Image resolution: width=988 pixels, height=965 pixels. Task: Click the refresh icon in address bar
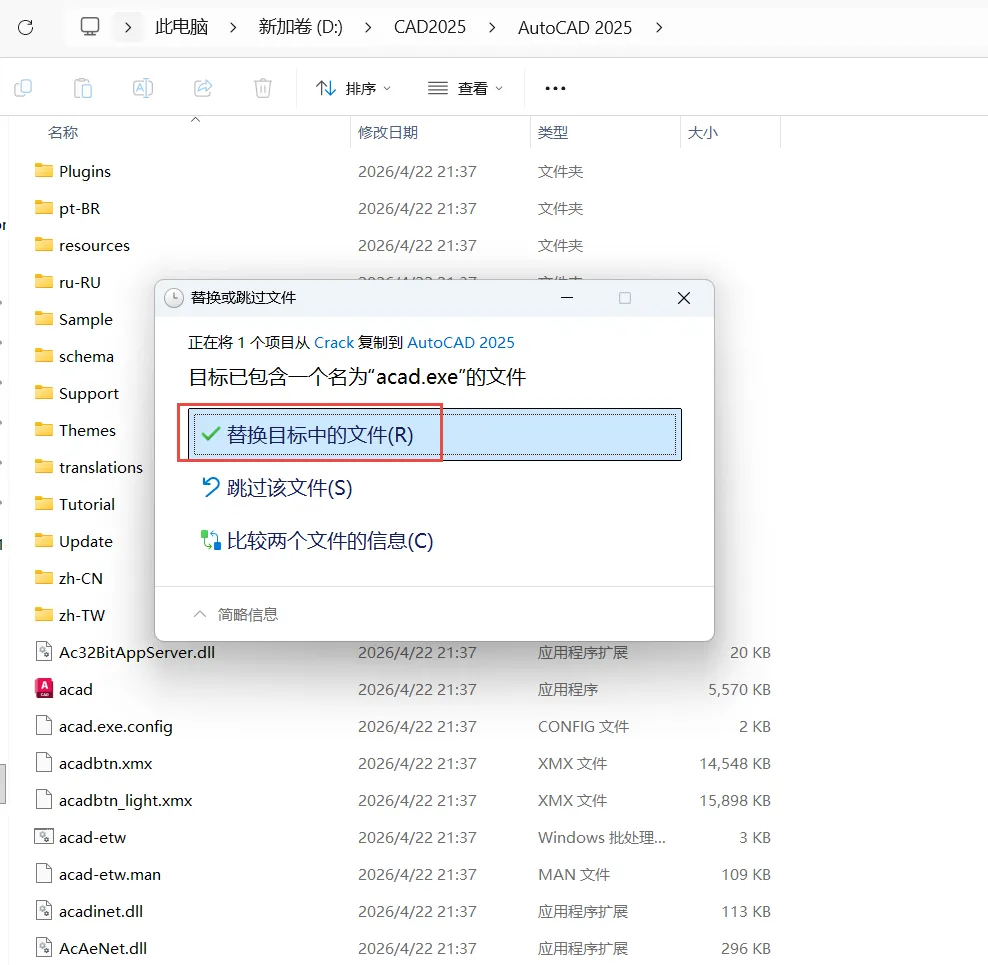pyautogui.click(x=25, y=27)
